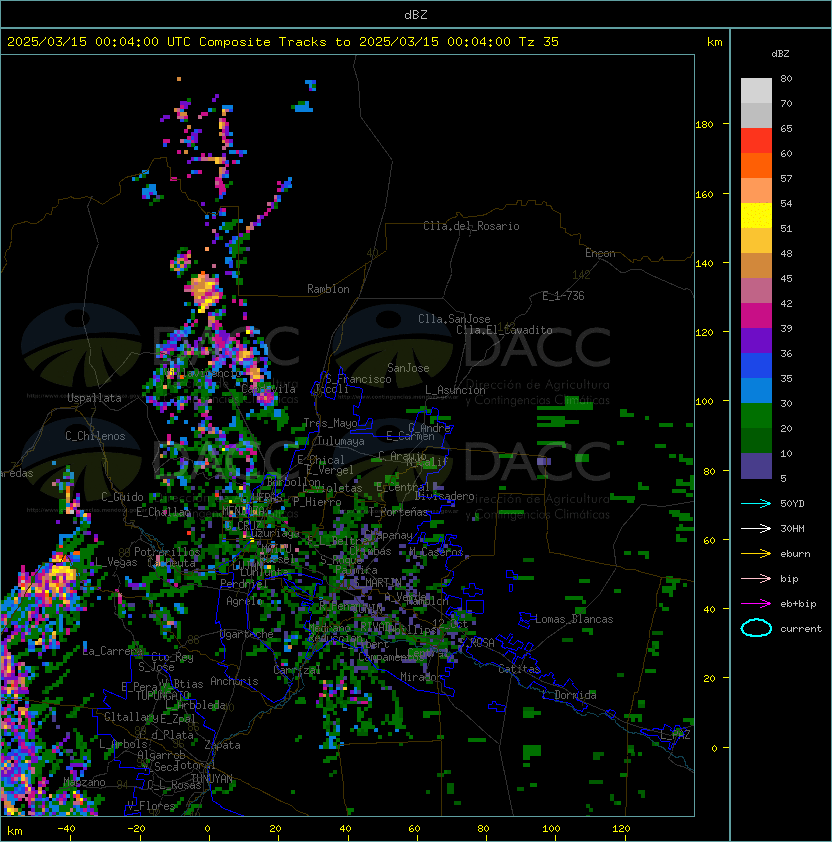Click the magenta eb+bip arrow in legend
The image size is (832, 842).
coord(756,604)
